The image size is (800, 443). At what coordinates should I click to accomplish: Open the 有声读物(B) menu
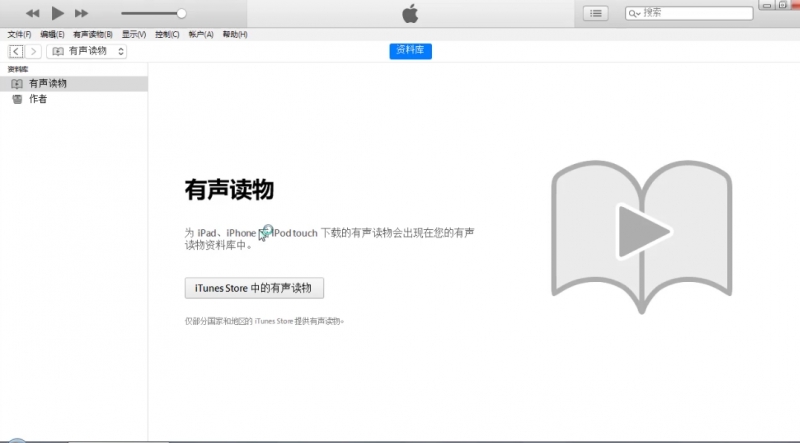point(93,34)
